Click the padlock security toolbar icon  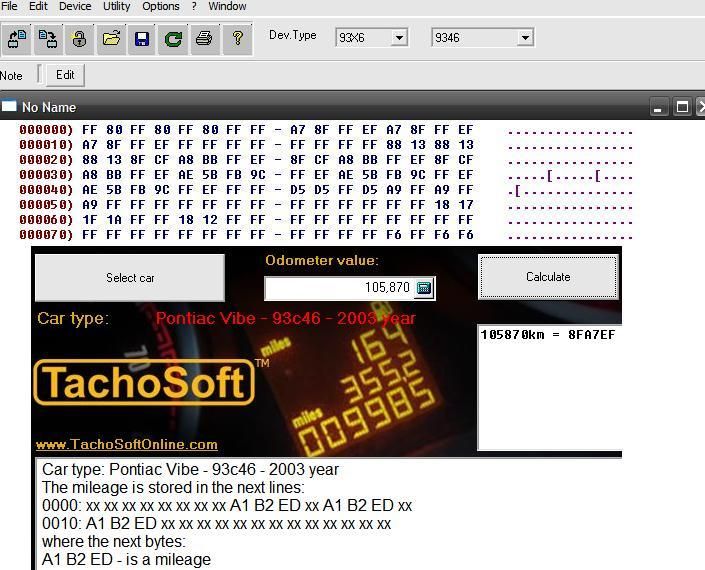click(80, 39)
